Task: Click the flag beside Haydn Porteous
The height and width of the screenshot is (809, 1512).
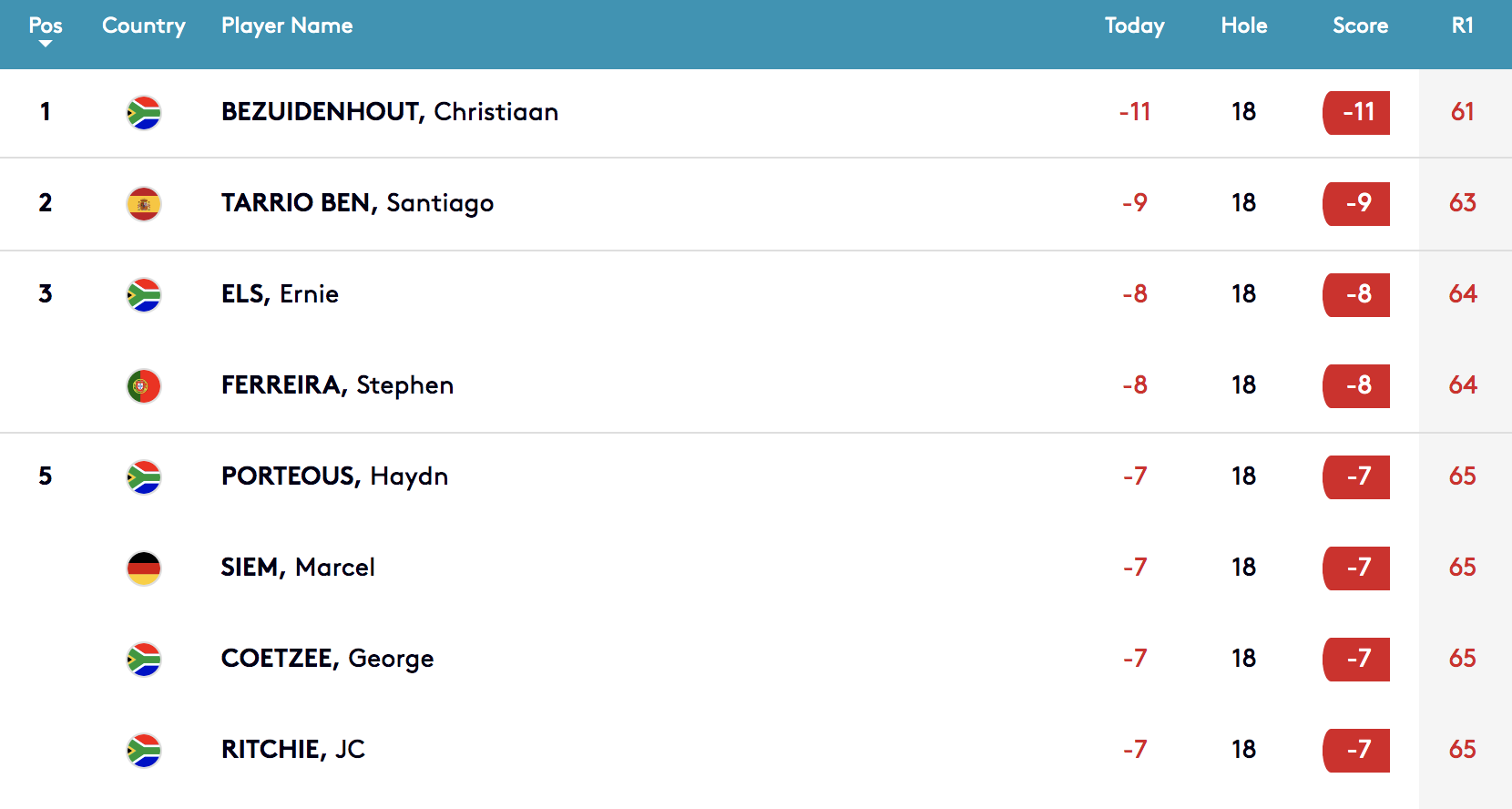Action: (144, 477)
